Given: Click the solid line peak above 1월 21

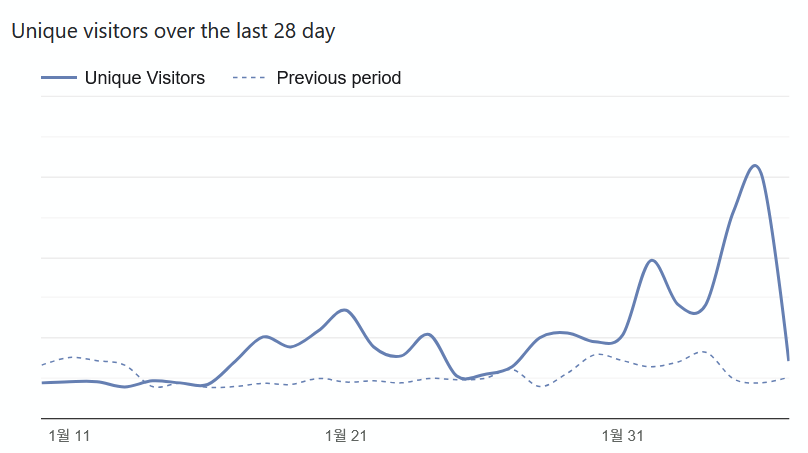Looking at the screenshot, I should tap(345, 310).
